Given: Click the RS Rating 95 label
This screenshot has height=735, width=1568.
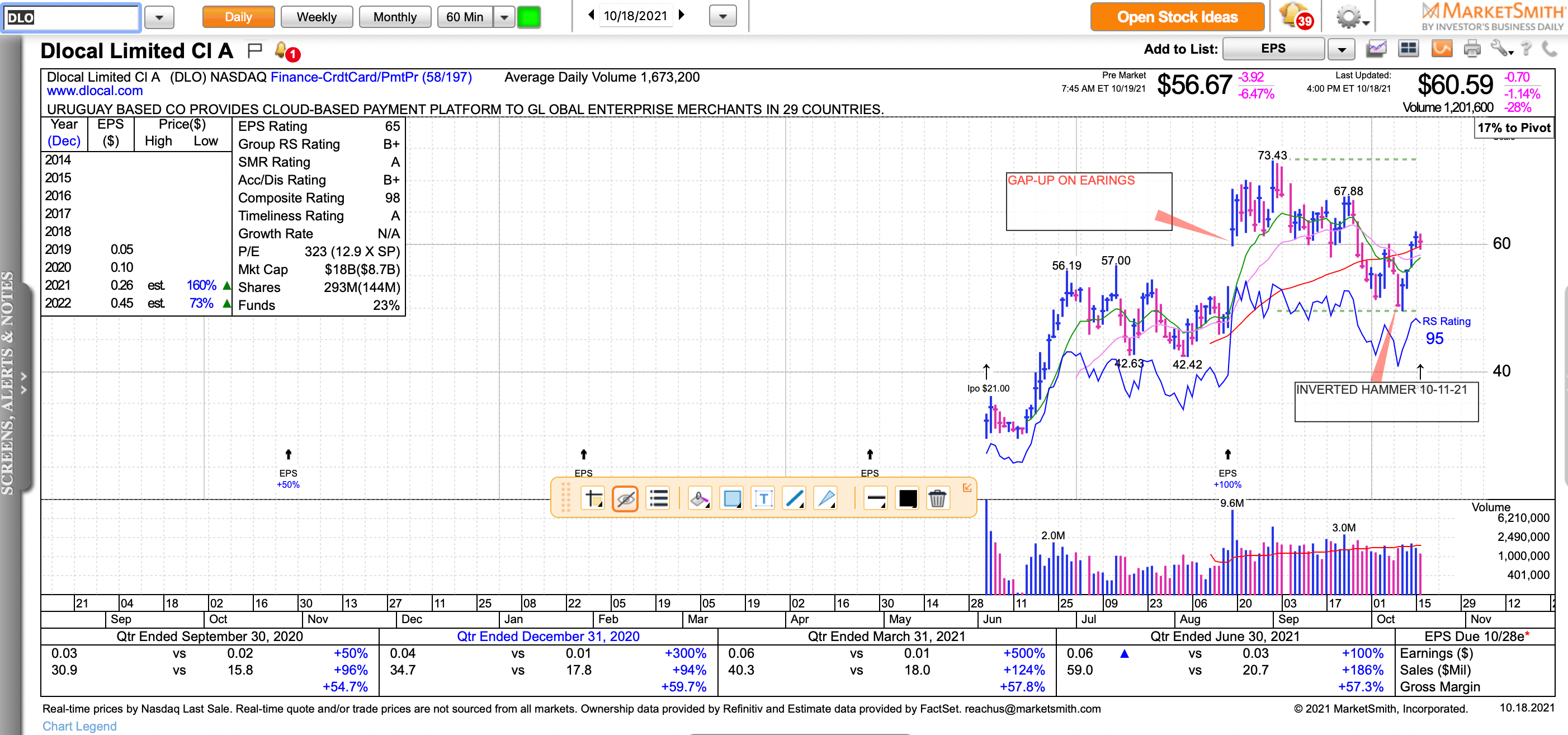Looking at the screenshot, I should pyautogui.click(x=1445, y=330).
